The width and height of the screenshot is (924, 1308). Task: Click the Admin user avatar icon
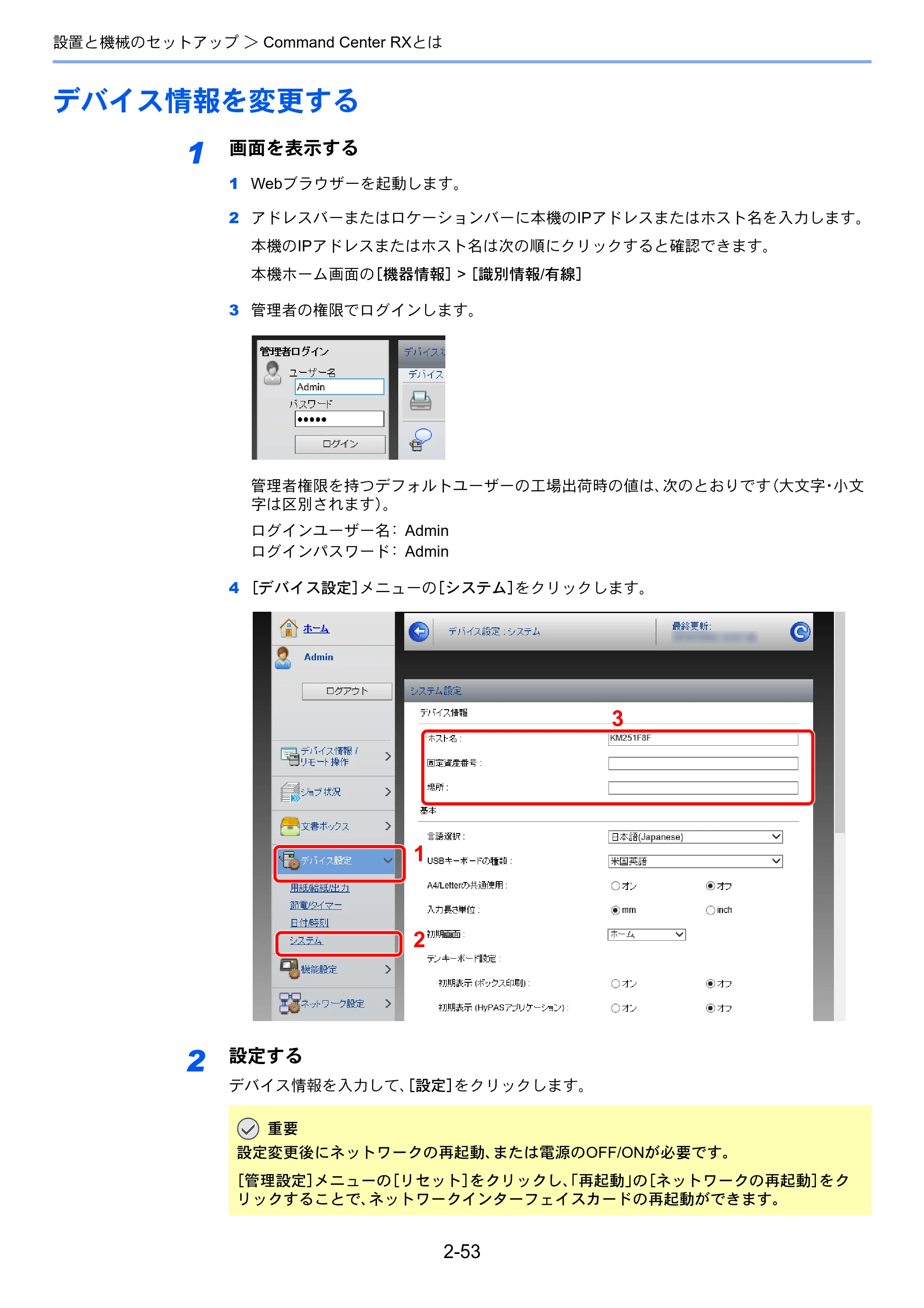click(283, 657)
